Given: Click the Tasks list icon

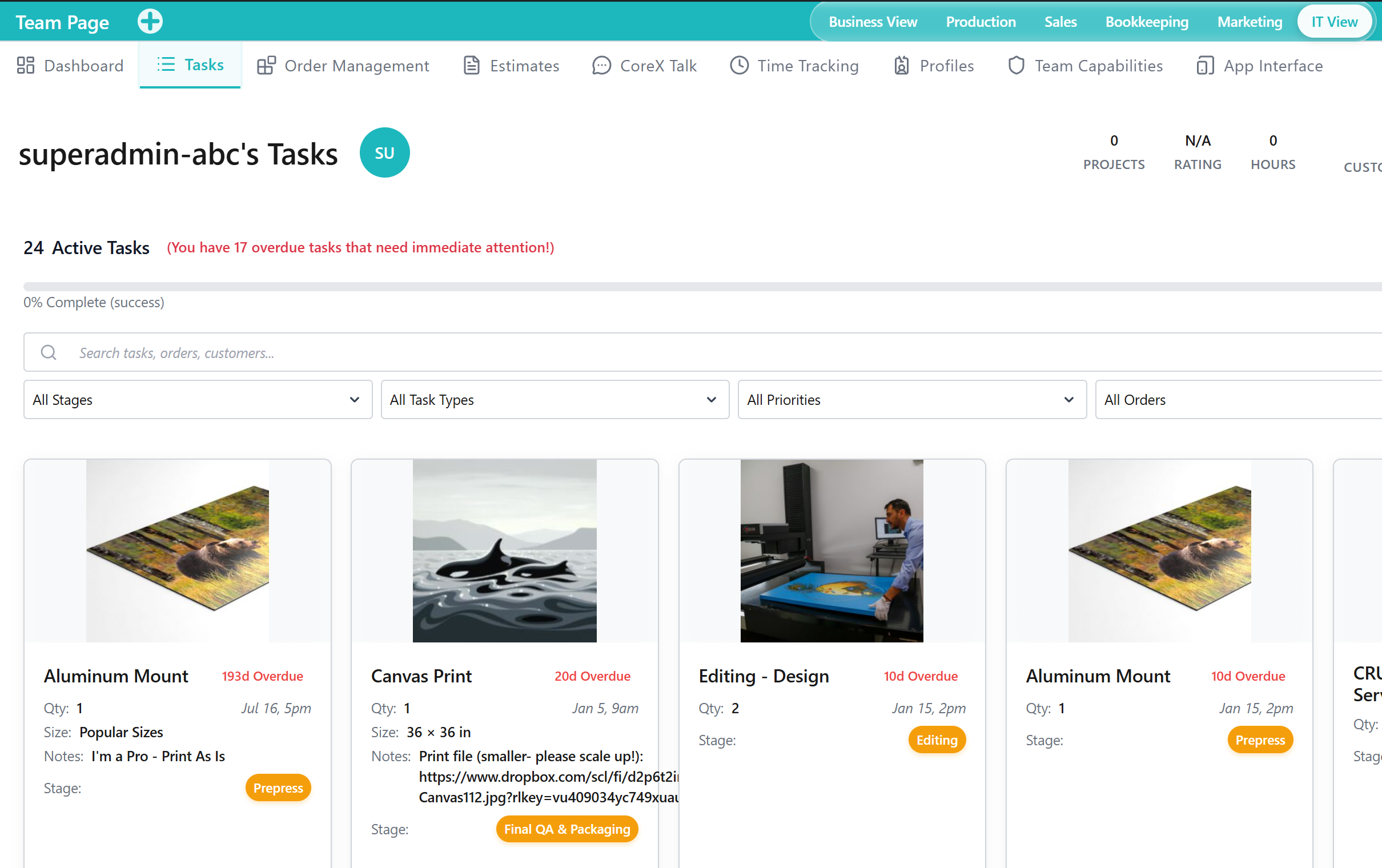Looking at the screenshot, I should 166,65.
